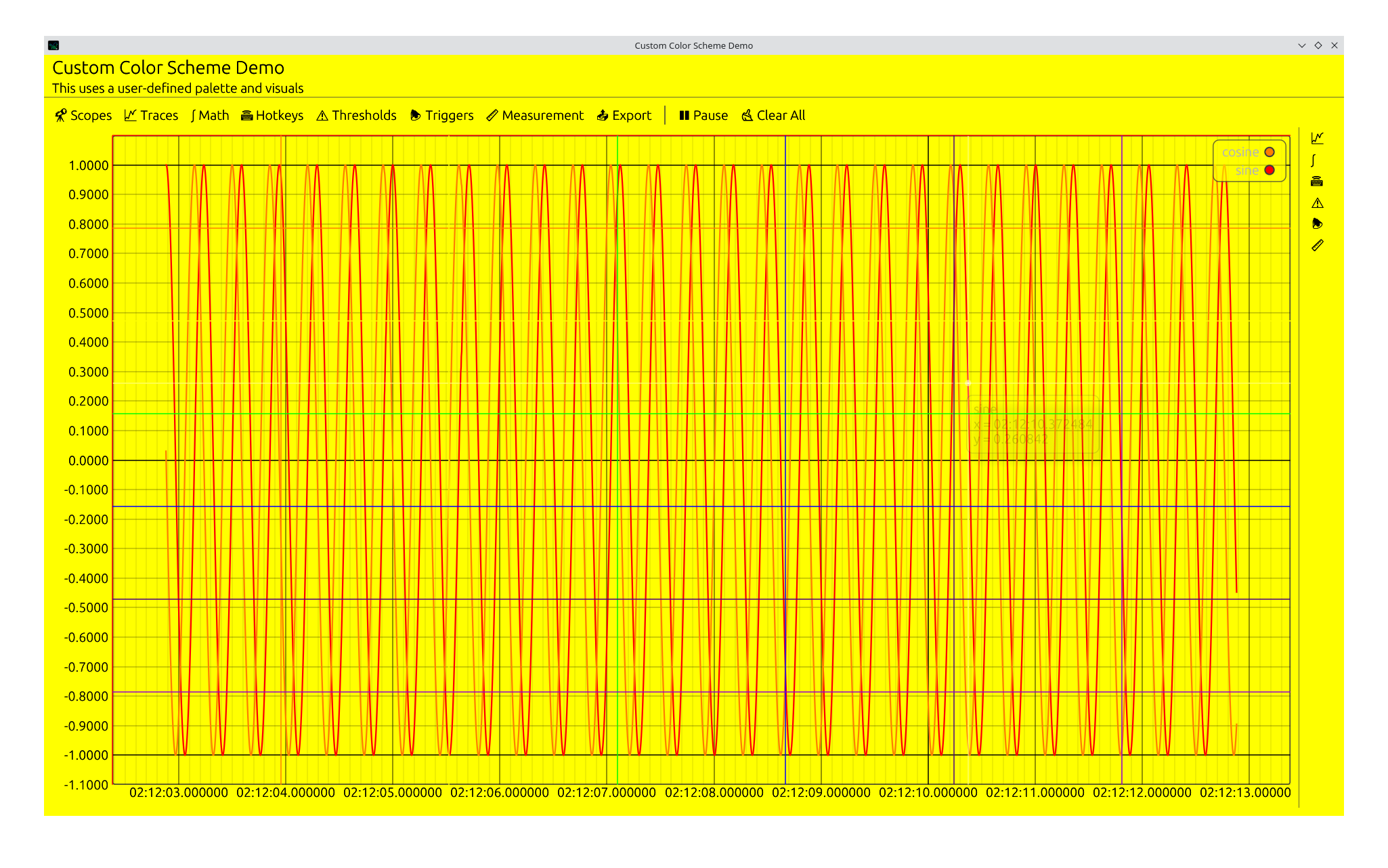This screenshot has height=868, width=1388.
Task: Click the time label 02:12:08.000000
Action: pyautogui.click(x=714, y=793)
